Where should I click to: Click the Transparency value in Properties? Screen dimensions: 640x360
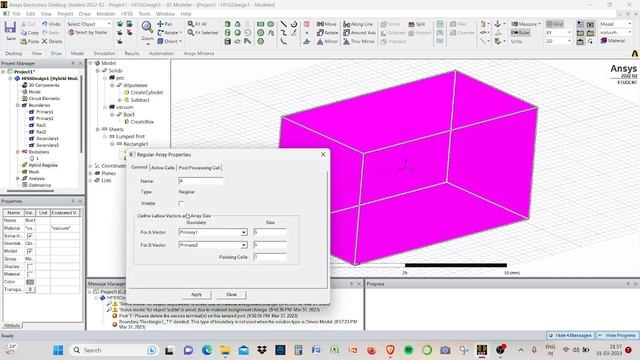point(30,289)
